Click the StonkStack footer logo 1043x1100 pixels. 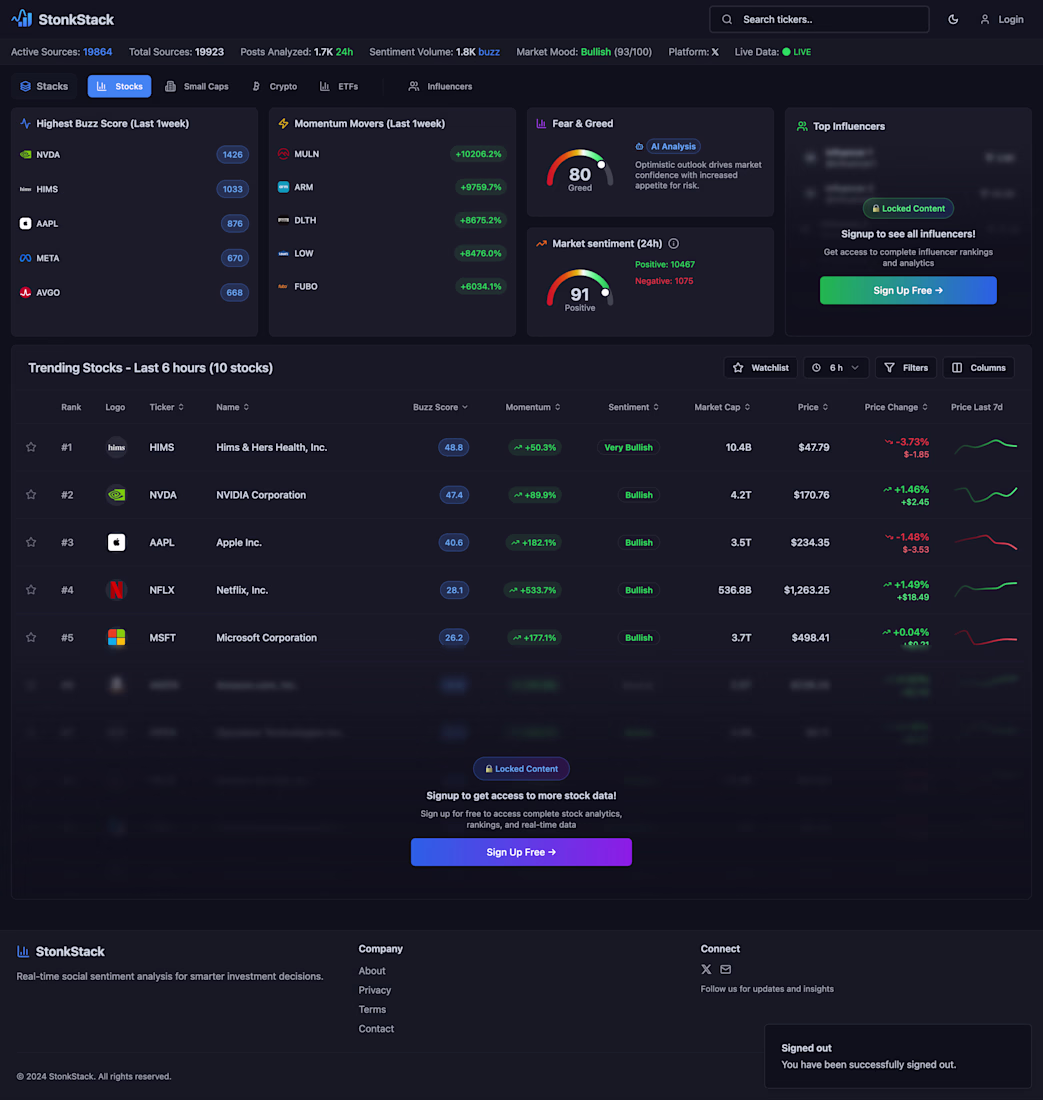(60, 951)
